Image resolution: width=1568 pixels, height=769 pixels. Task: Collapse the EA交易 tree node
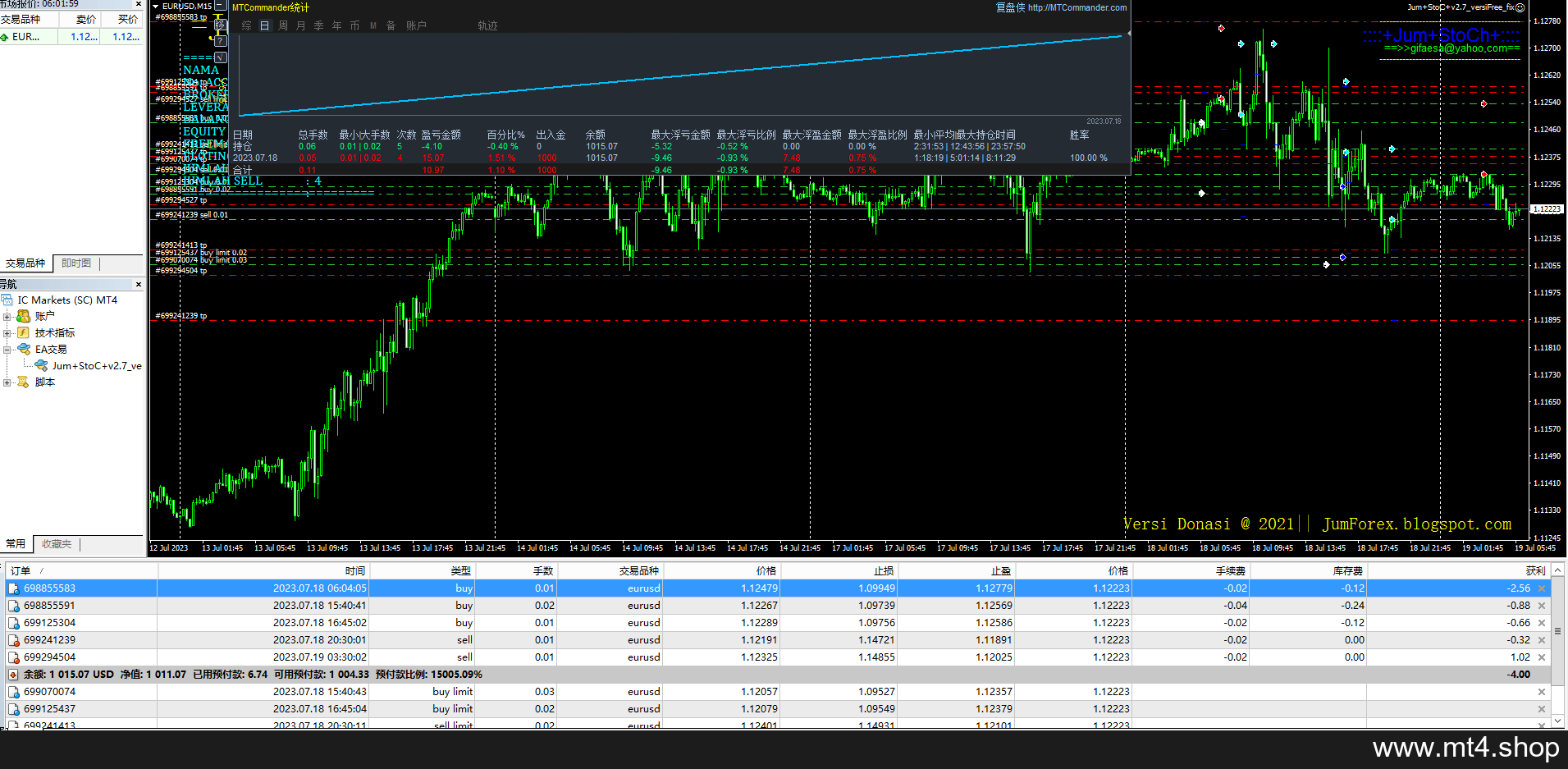coord(7,350)
